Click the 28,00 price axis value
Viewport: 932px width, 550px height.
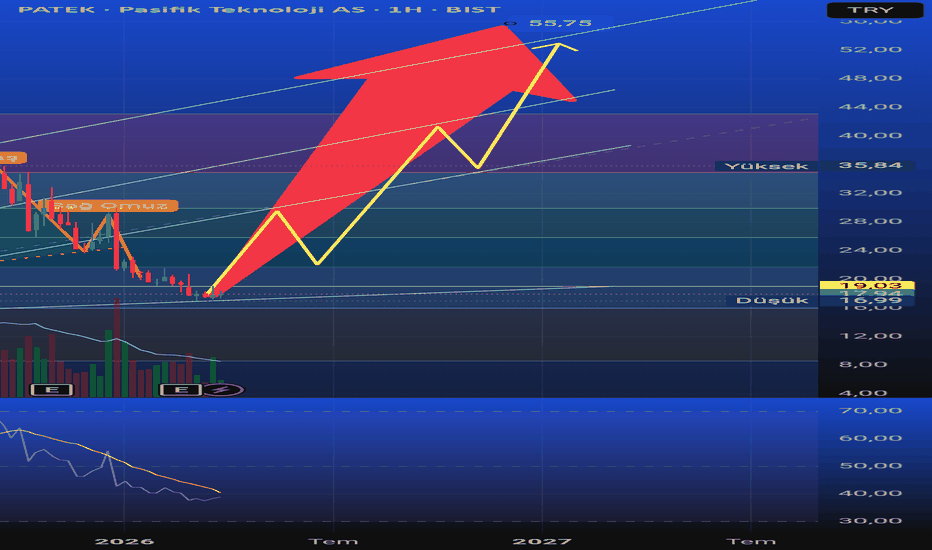click(871, 221)
